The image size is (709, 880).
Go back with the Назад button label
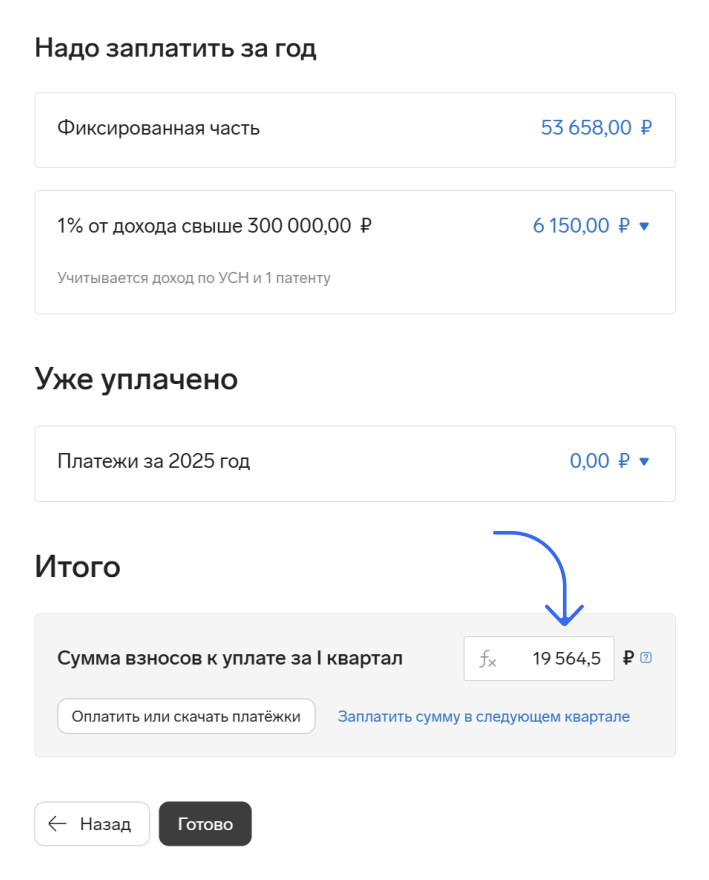click(106, 824)
